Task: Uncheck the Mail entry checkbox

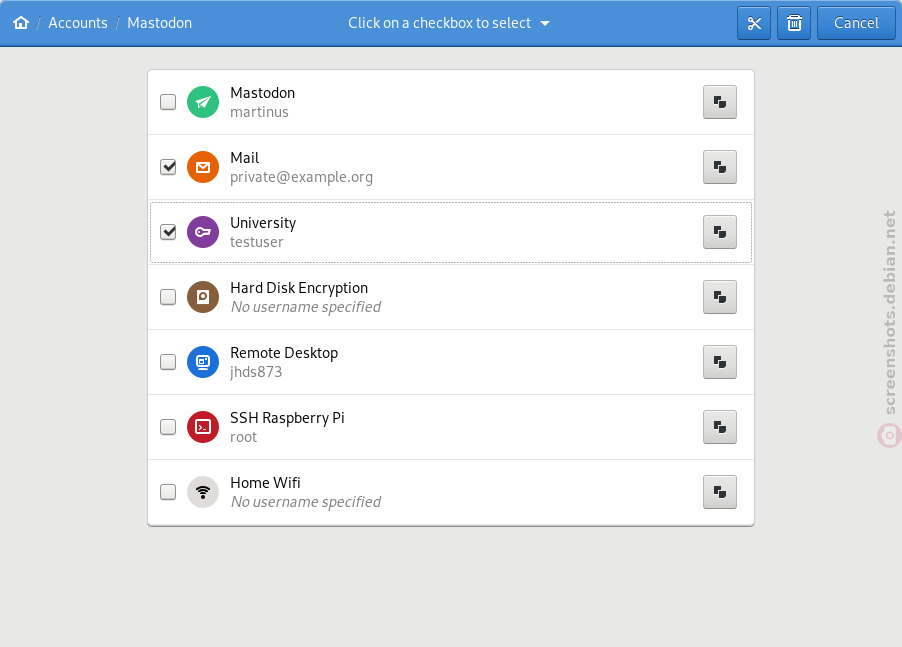Action: [x=168, y=167]
